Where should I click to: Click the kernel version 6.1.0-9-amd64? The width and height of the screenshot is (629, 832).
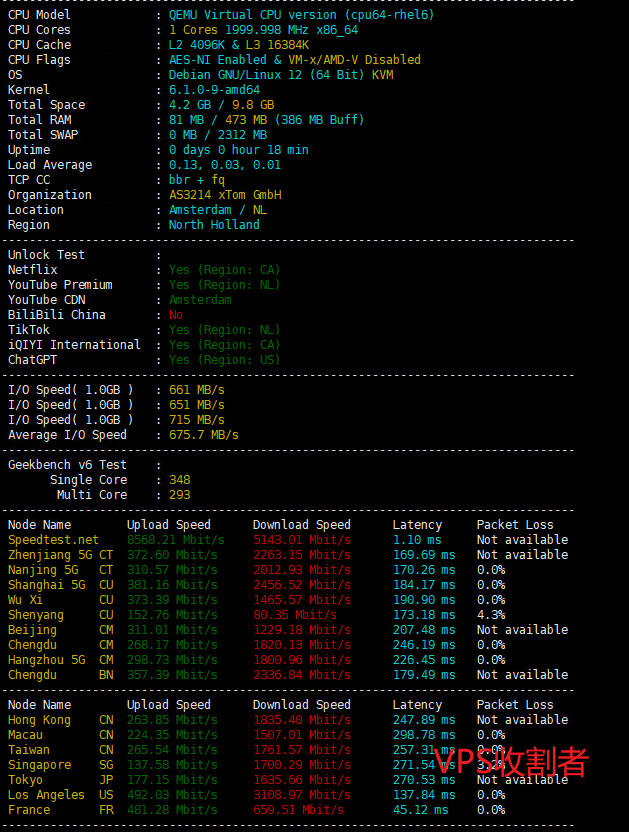pos(214,90)
